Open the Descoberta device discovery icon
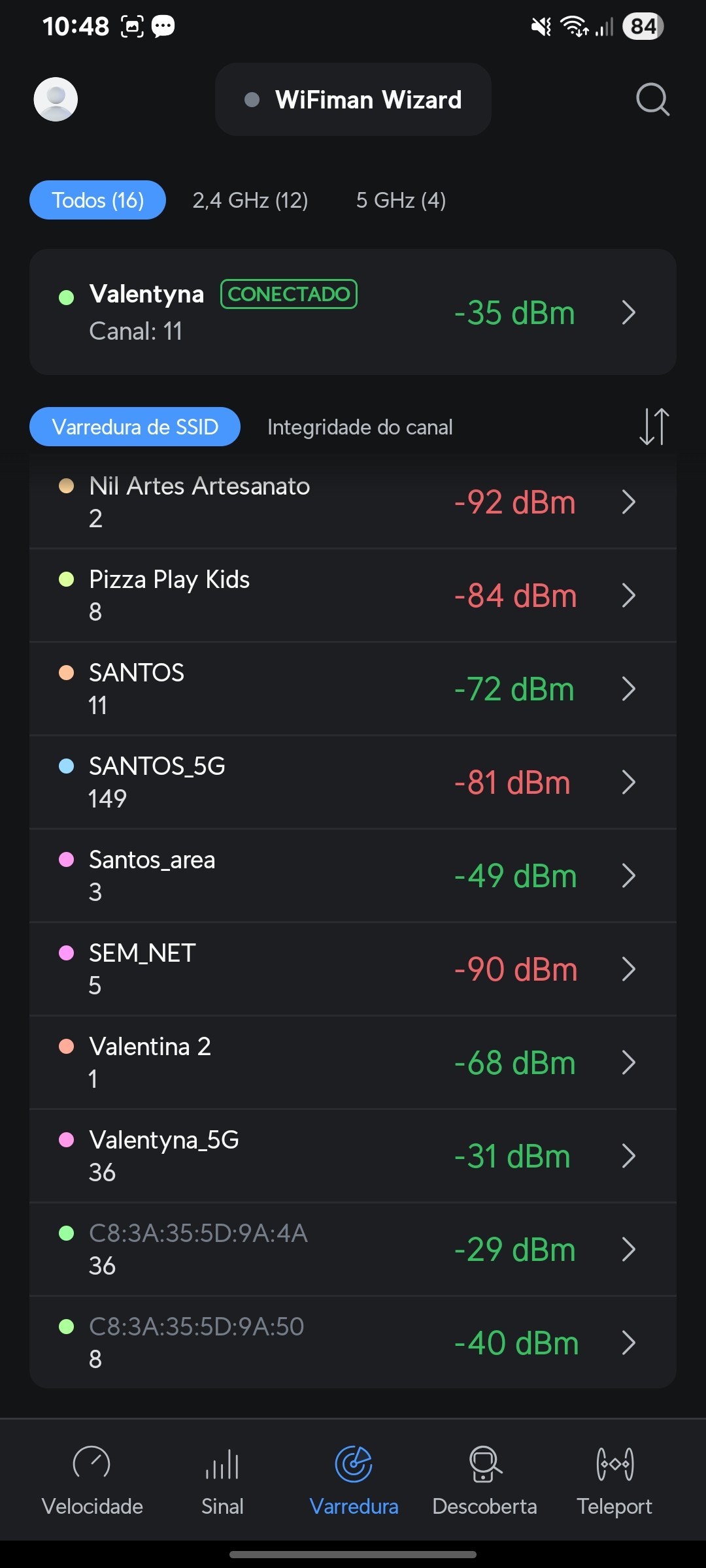 coord(484,1463)
